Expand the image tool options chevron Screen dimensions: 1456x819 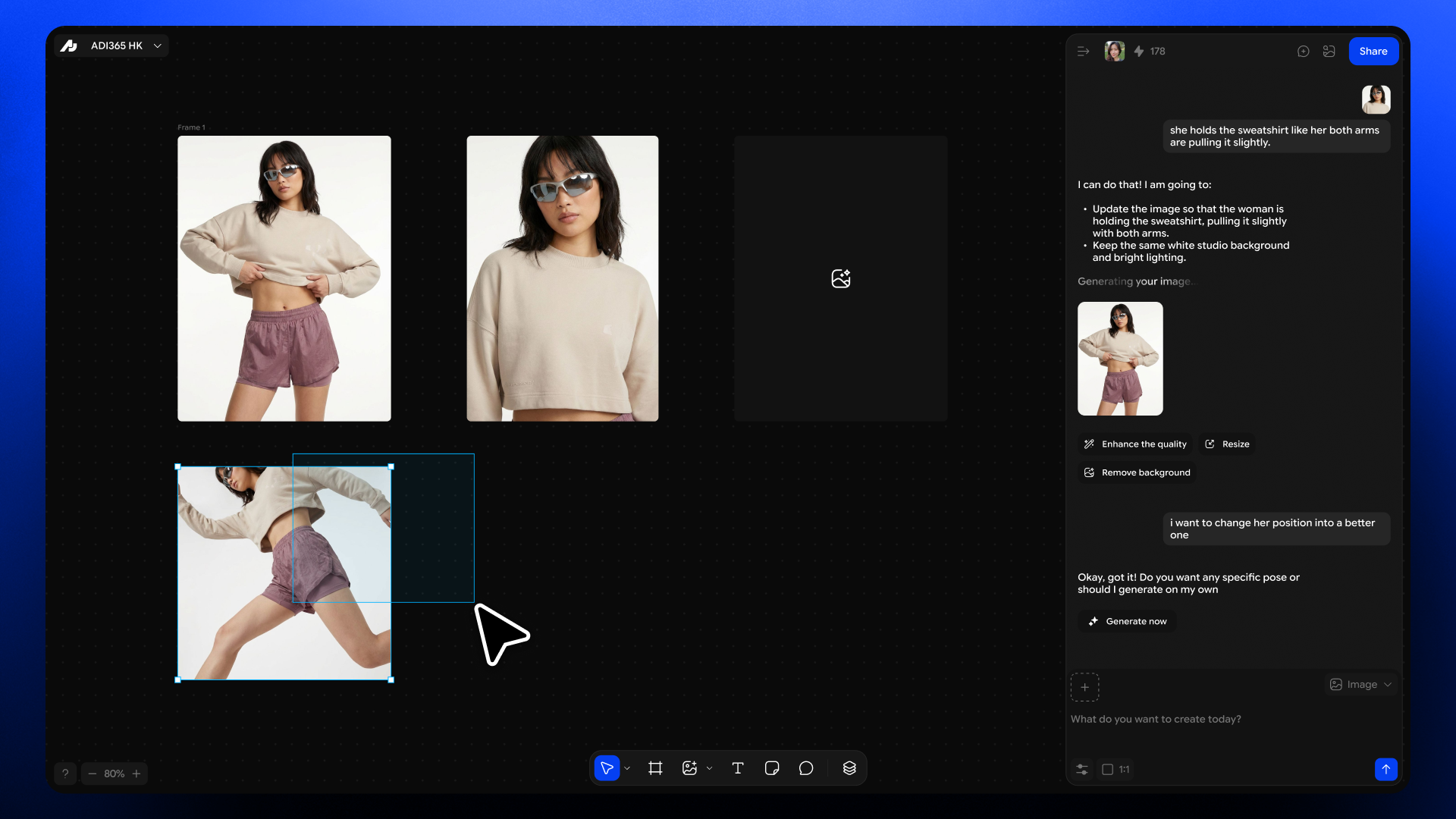point(709,767)
